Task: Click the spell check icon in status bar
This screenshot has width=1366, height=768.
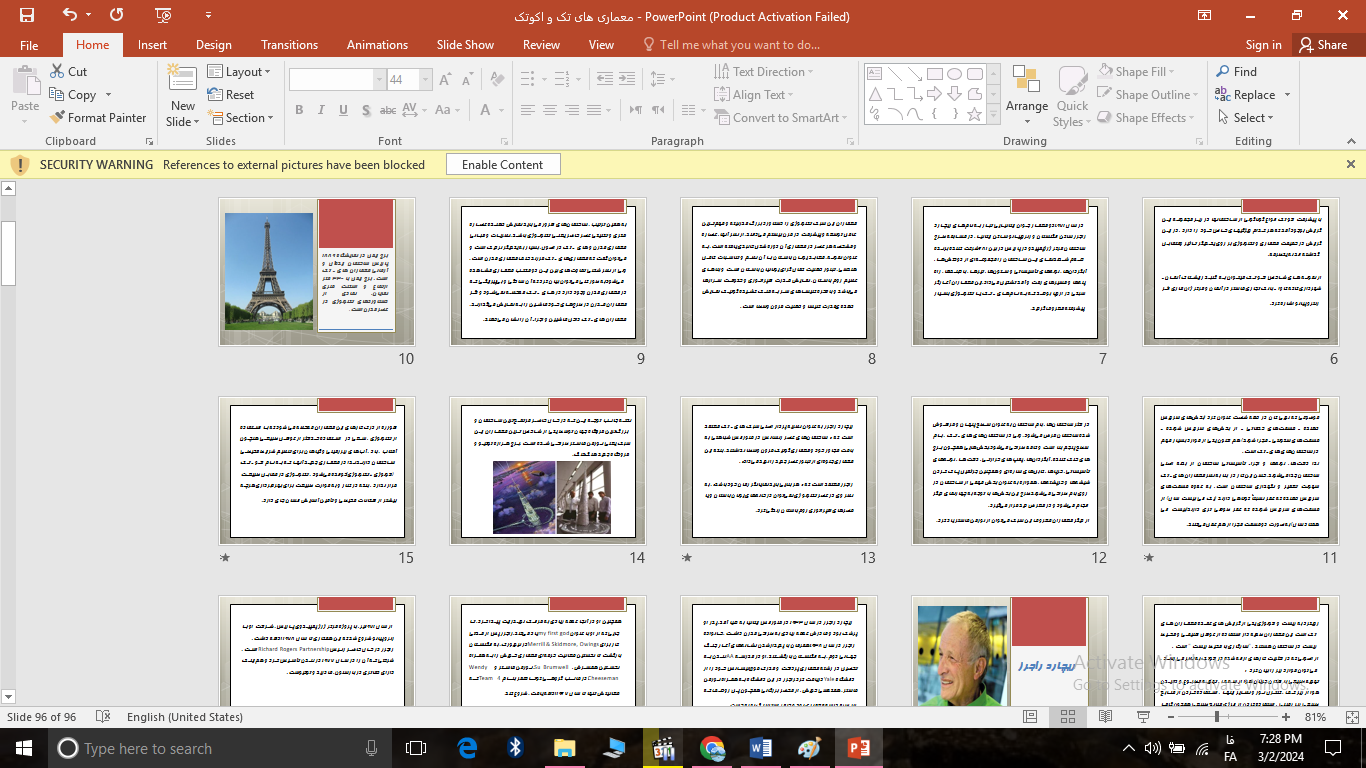Action: tap(103, 717)
